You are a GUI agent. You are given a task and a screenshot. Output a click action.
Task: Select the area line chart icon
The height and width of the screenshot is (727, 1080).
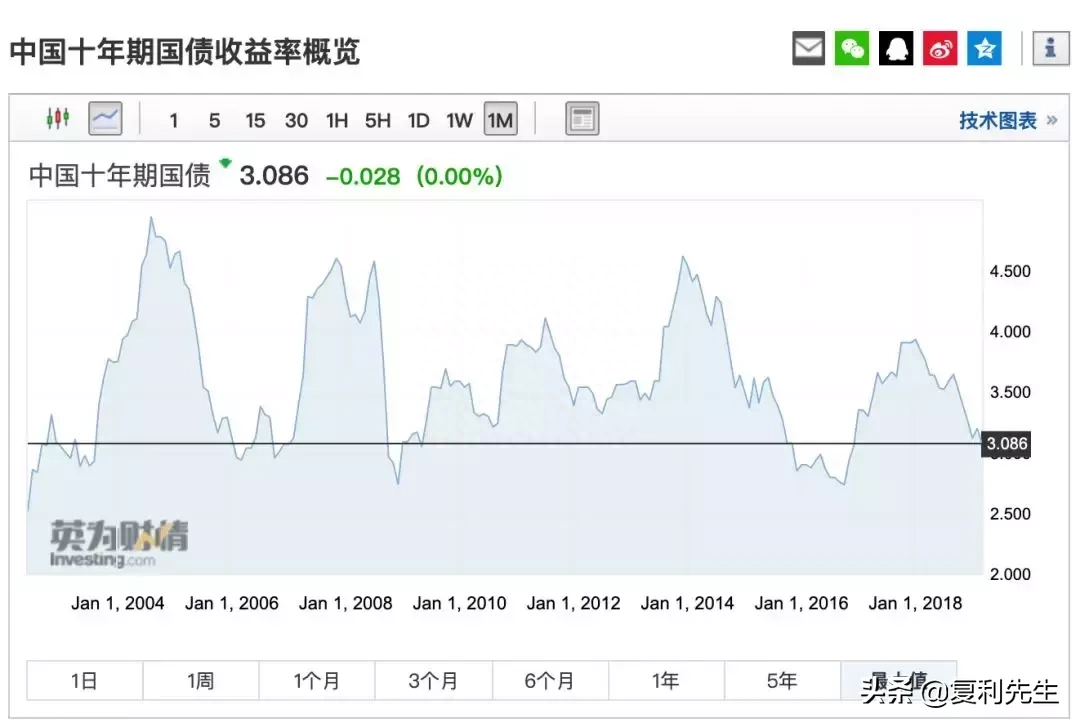tap(105, 119)
